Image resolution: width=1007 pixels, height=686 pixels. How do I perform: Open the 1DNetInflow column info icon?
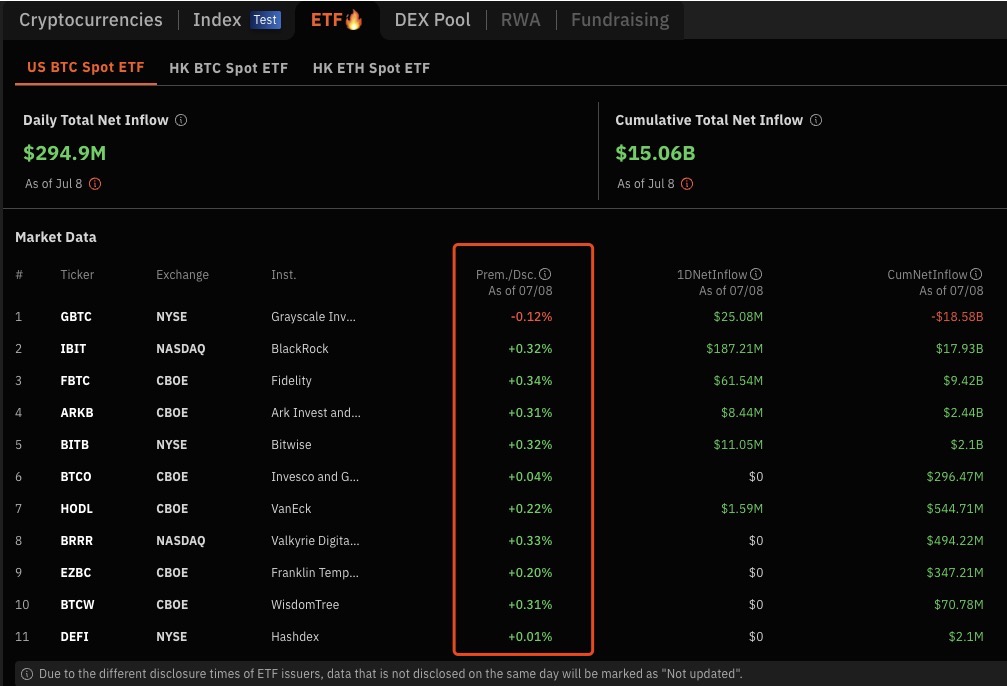pos(757,274)
